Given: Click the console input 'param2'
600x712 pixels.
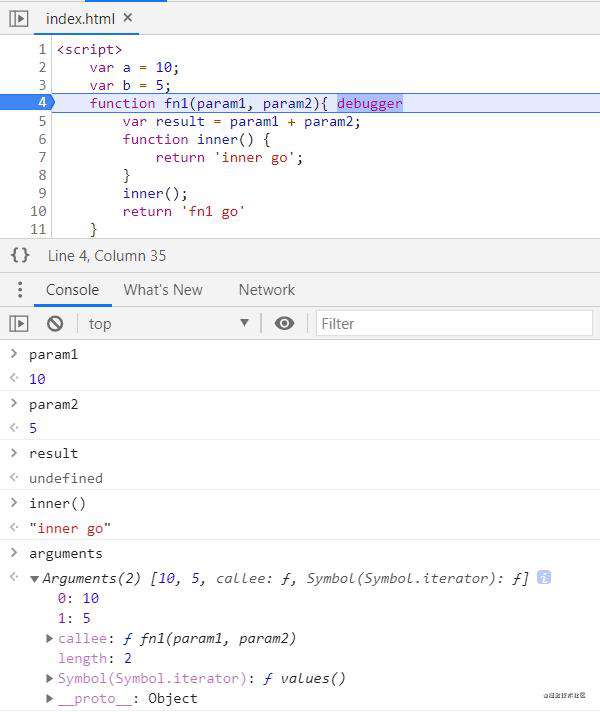Looking at the screenshot, I should point(54,405).
